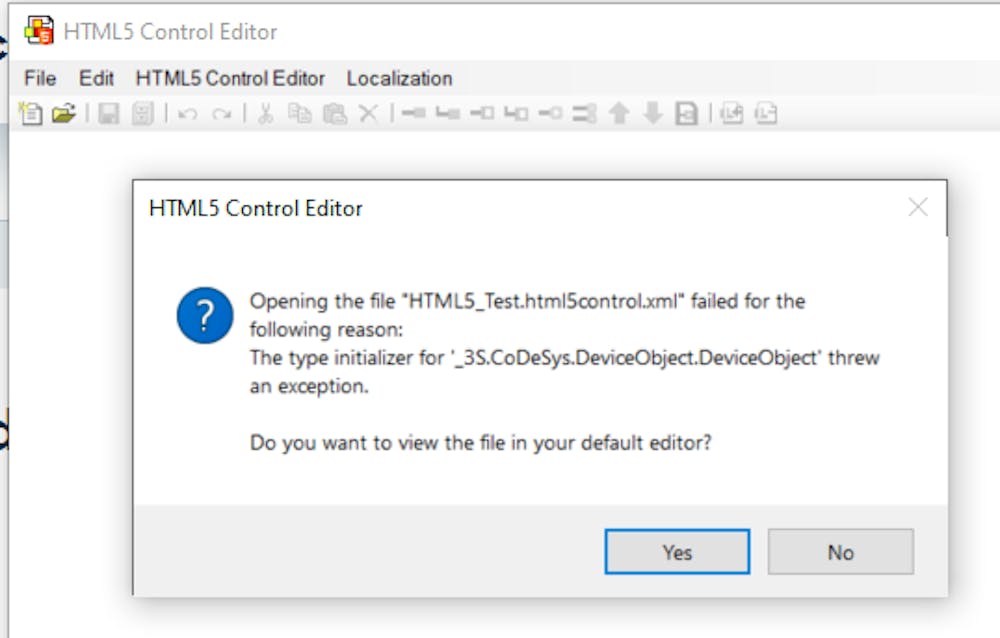Open the Localization menu

tap(399, 78)
